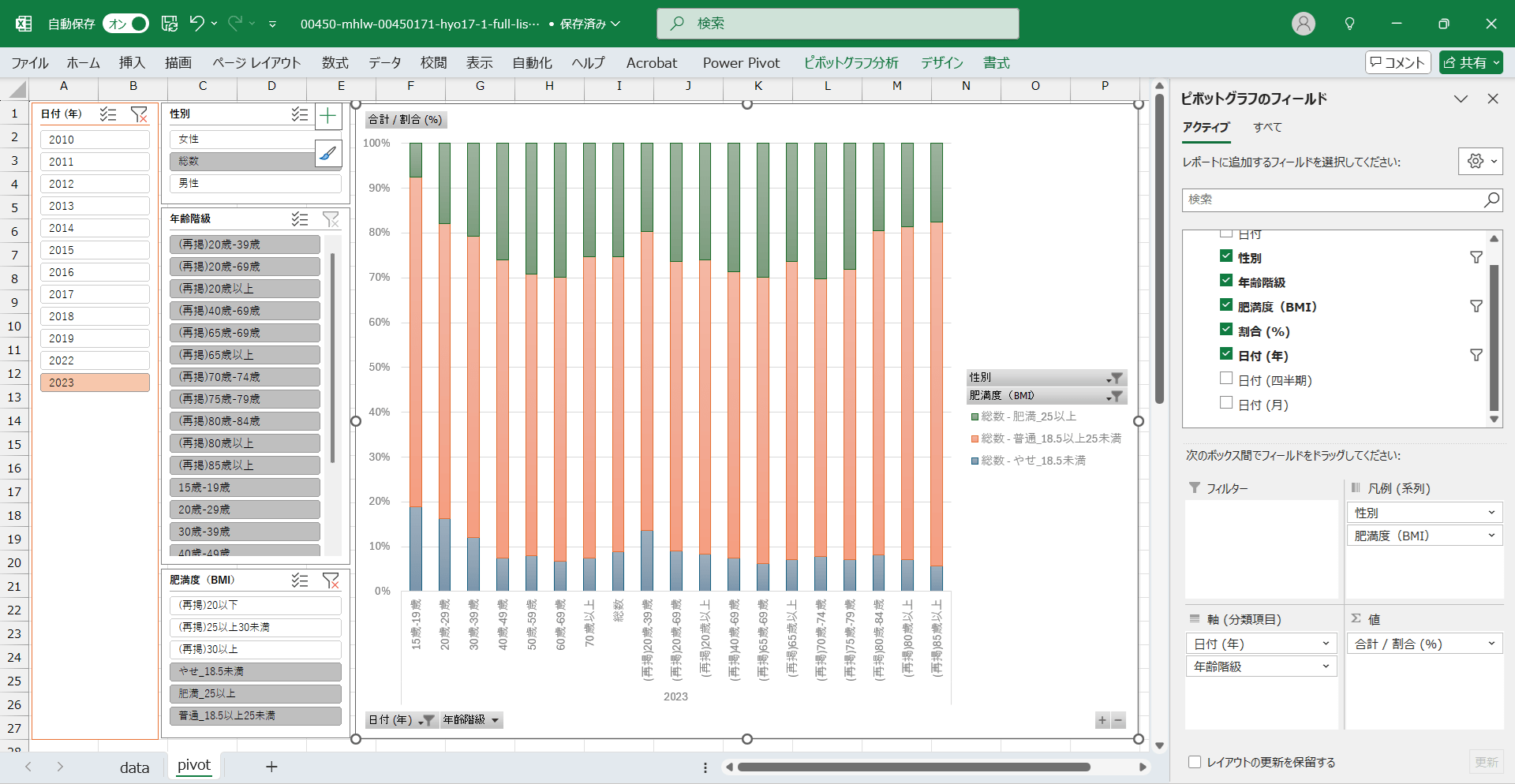Check the 日付 (四半期) field checkbox
1515x784 pixels.
point(1226,379)
